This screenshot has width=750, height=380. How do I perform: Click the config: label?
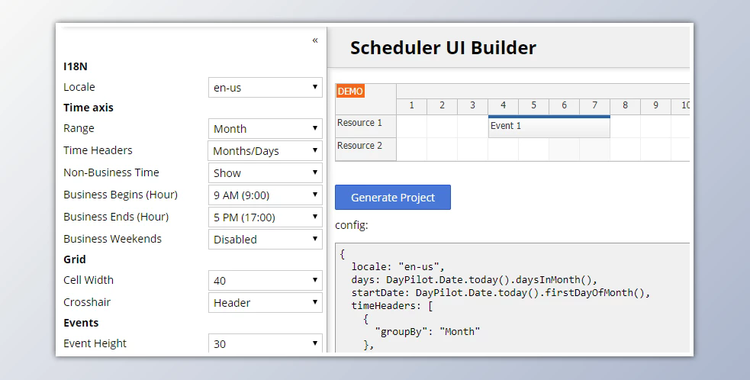[x=352, y=225]
